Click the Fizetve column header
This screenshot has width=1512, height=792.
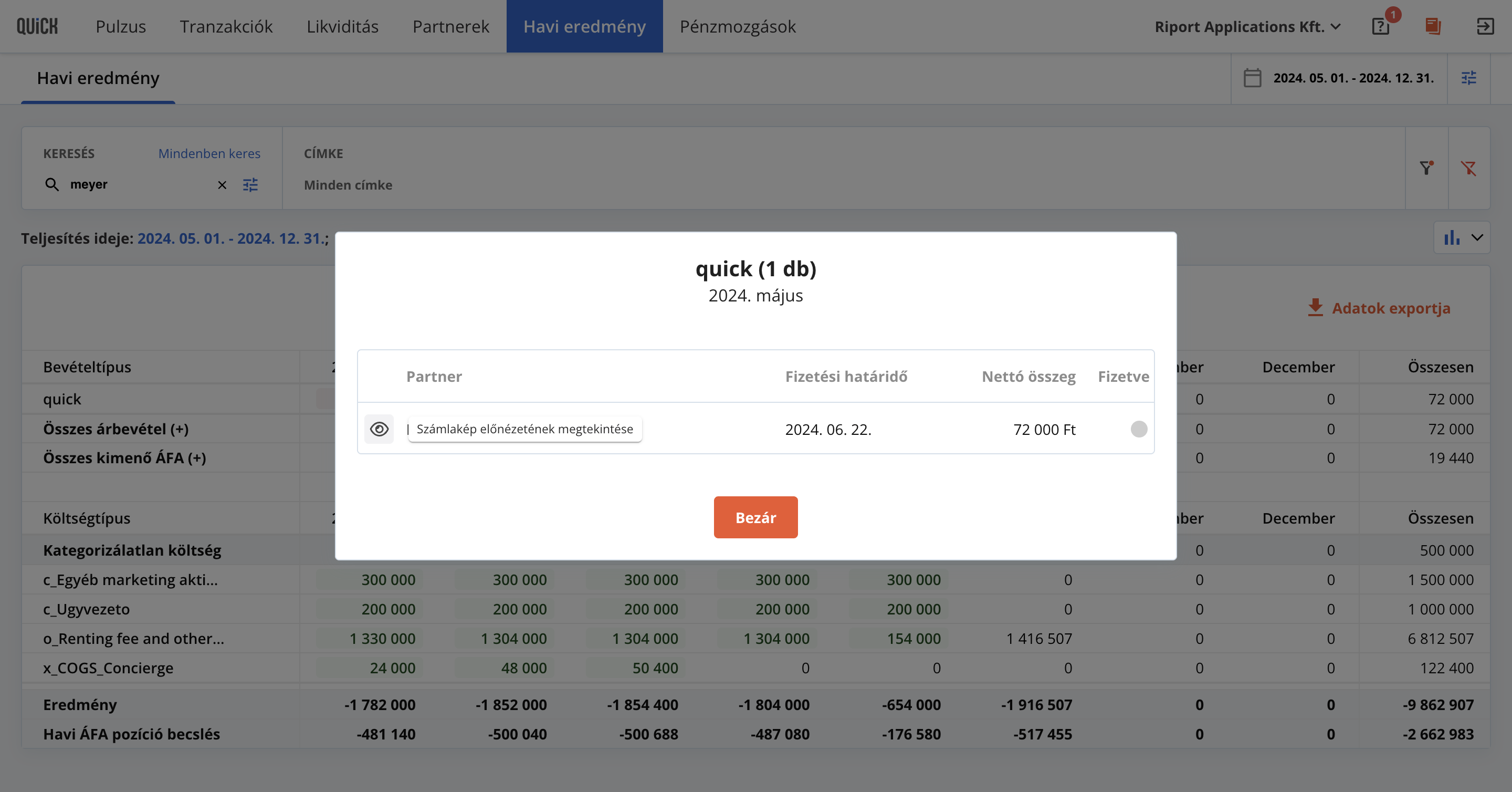click(x=1123, y=377)
